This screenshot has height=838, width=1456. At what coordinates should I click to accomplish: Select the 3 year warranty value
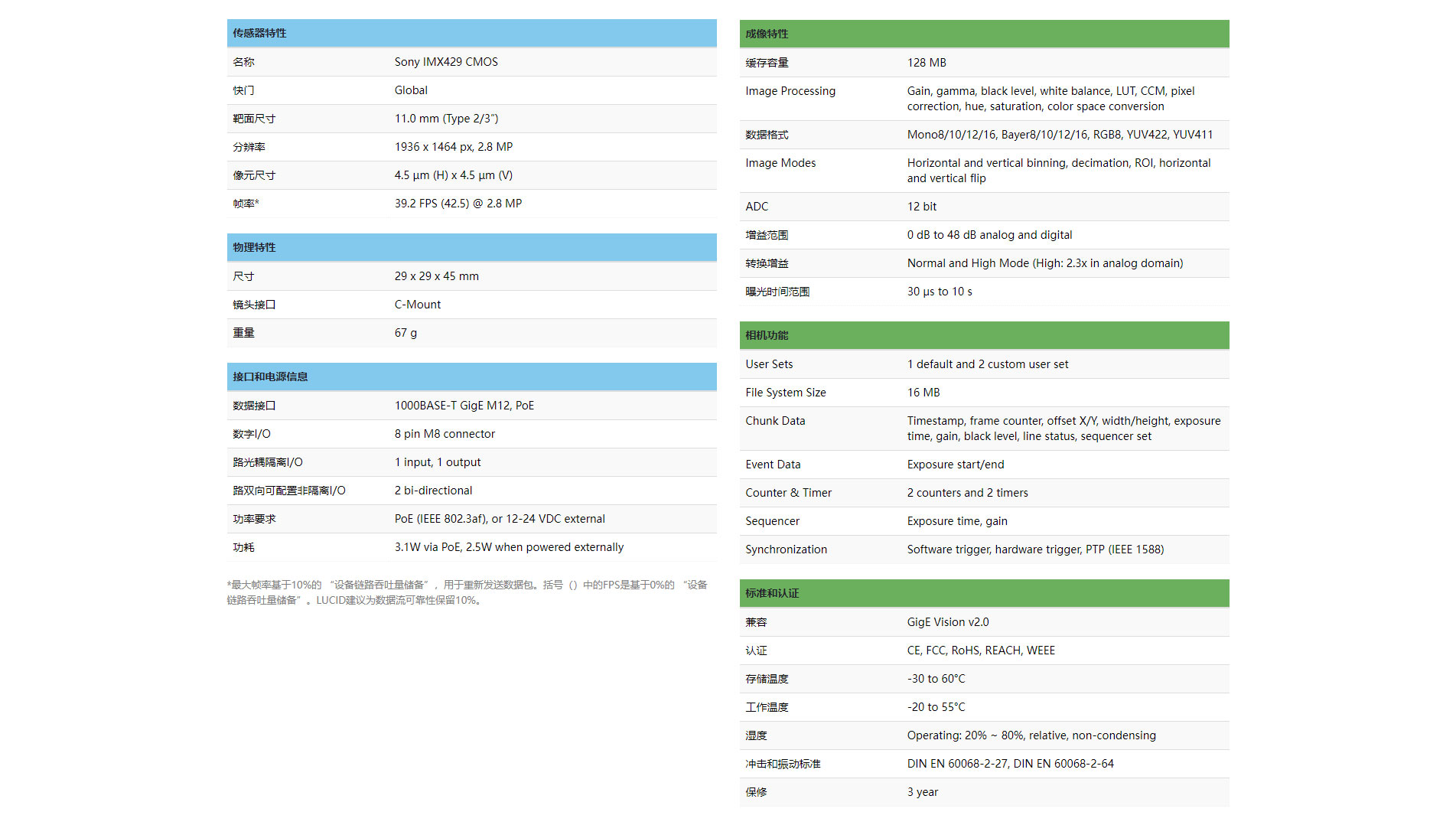922,792
